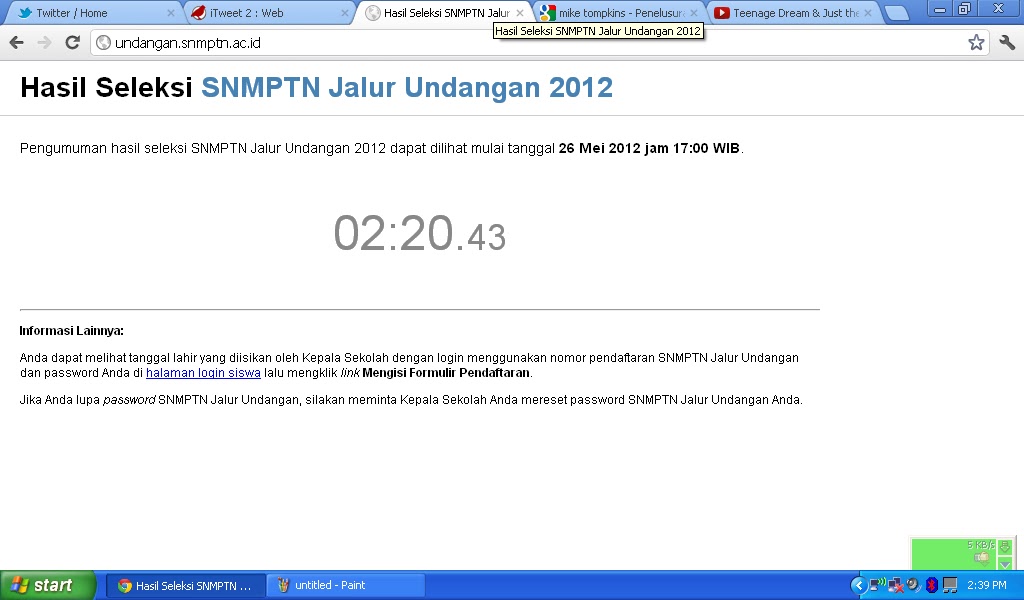Switch to Chrome taskbar button Hasil Seleksi SNMPTN
The width and height of the screenshot is (1024, 600).
point(186,586)
